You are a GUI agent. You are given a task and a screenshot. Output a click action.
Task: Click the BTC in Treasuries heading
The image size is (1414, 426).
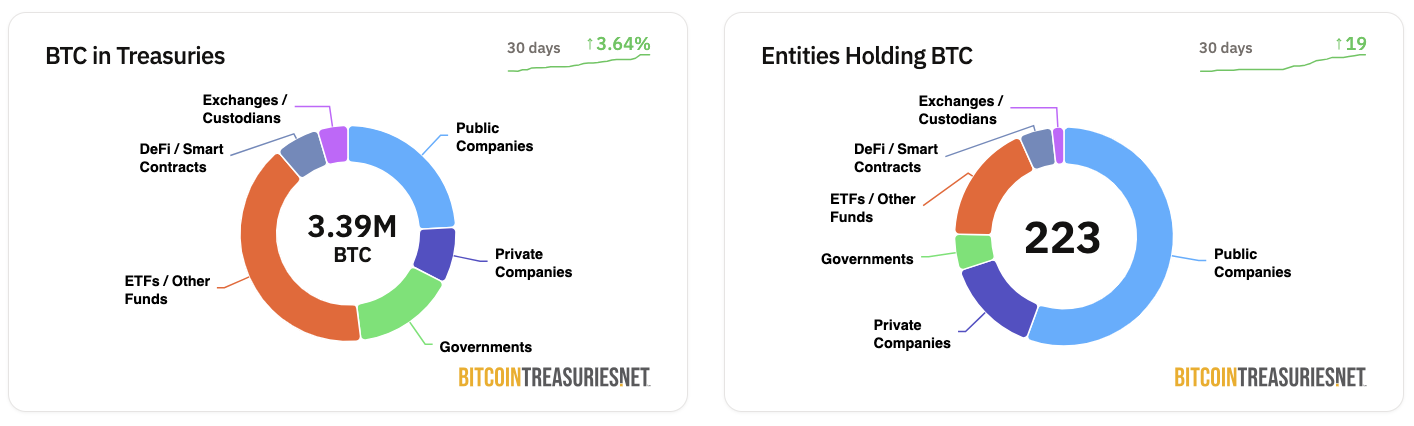tap(135, 56)
